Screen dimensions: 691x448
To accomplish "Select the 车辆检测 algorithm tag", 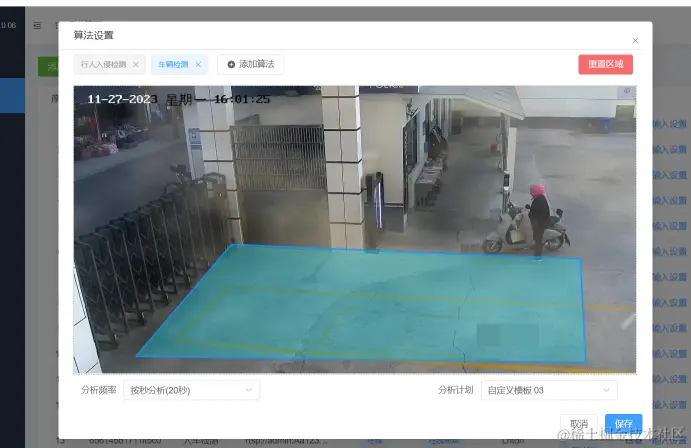I will pyautogui.click(x=173, y=64).
